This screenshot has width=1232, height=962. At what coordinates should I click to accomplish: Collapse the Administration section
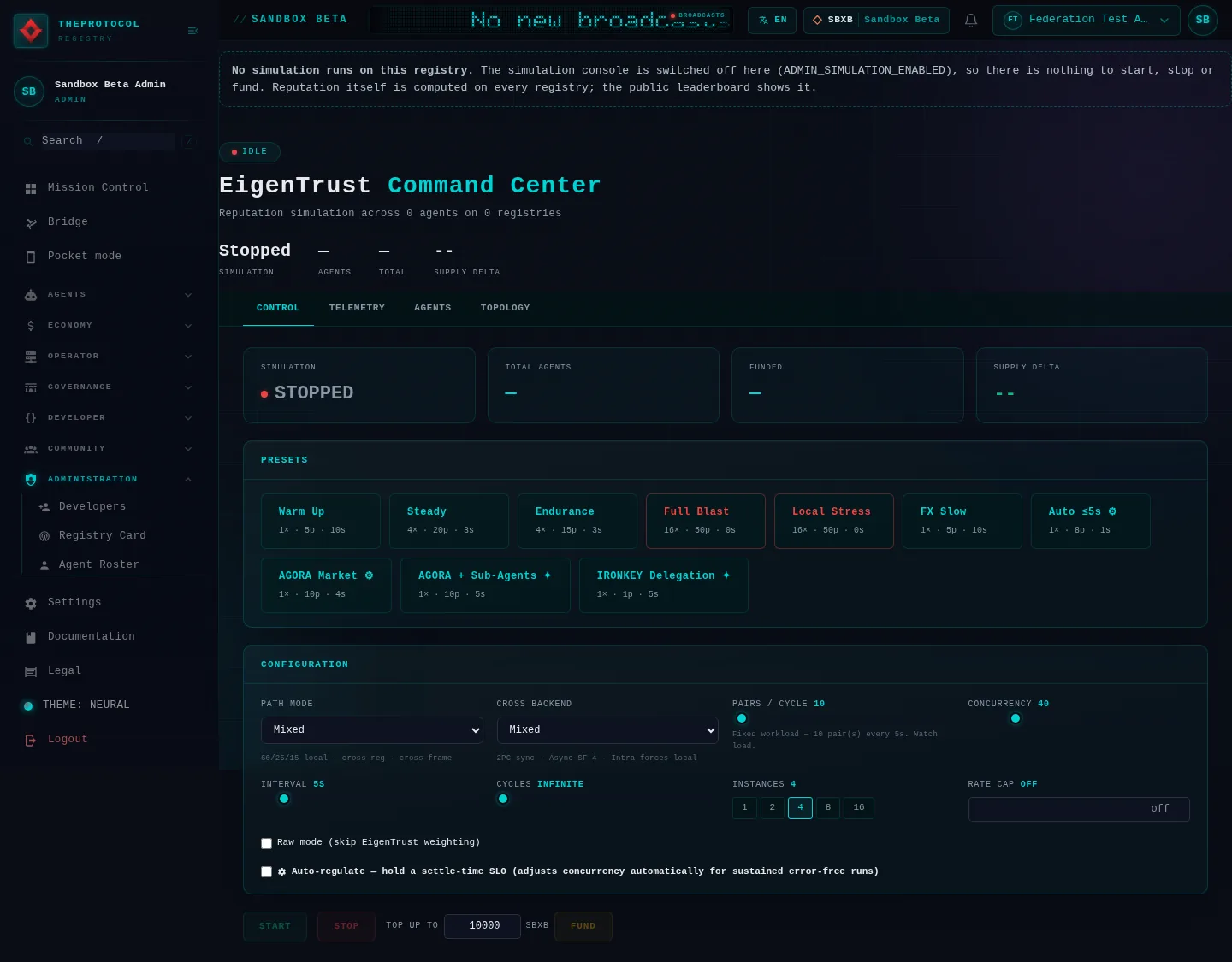pos(110,480)
